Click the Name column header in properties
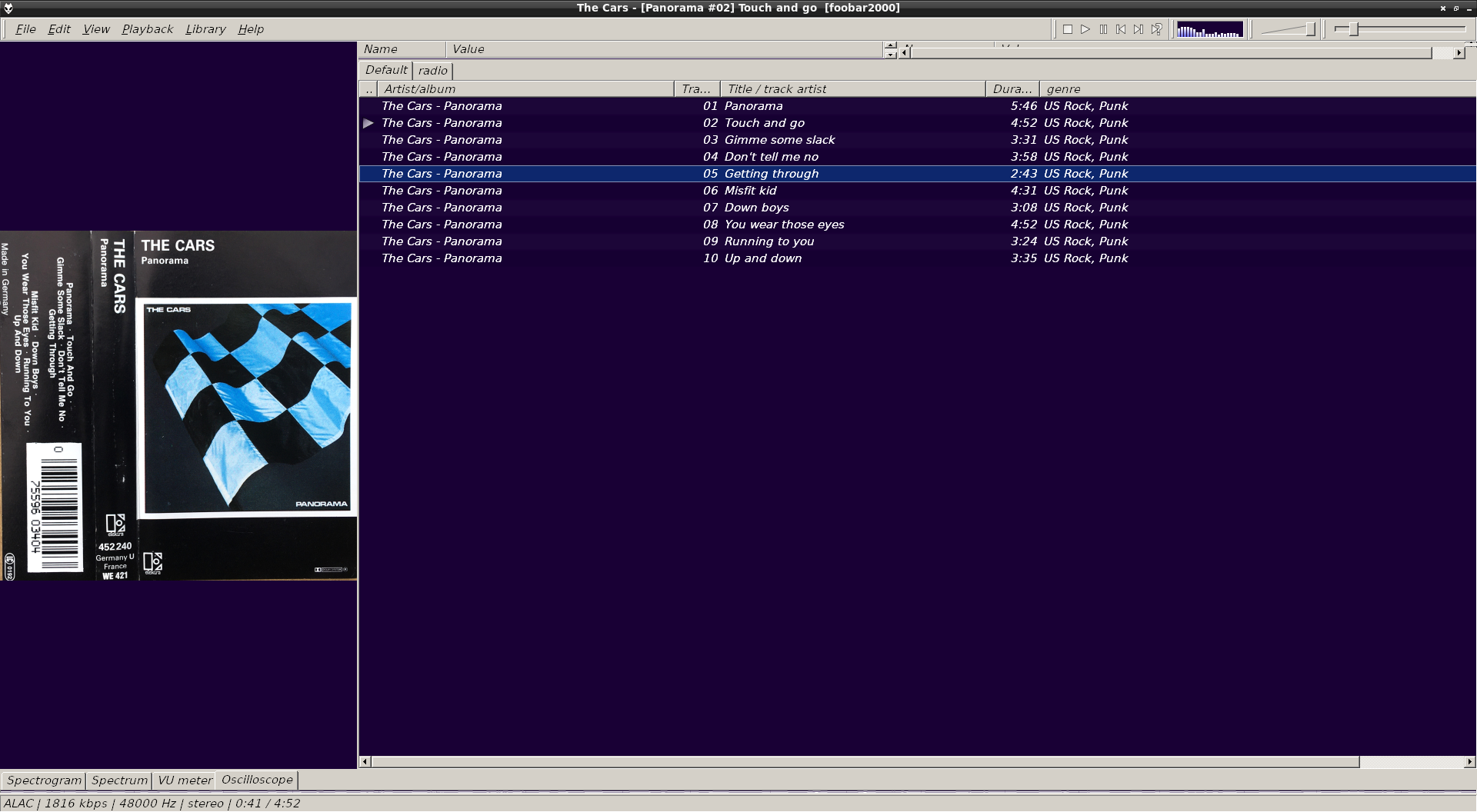This screenshot has height=812, width=1477. pos(402,49)
